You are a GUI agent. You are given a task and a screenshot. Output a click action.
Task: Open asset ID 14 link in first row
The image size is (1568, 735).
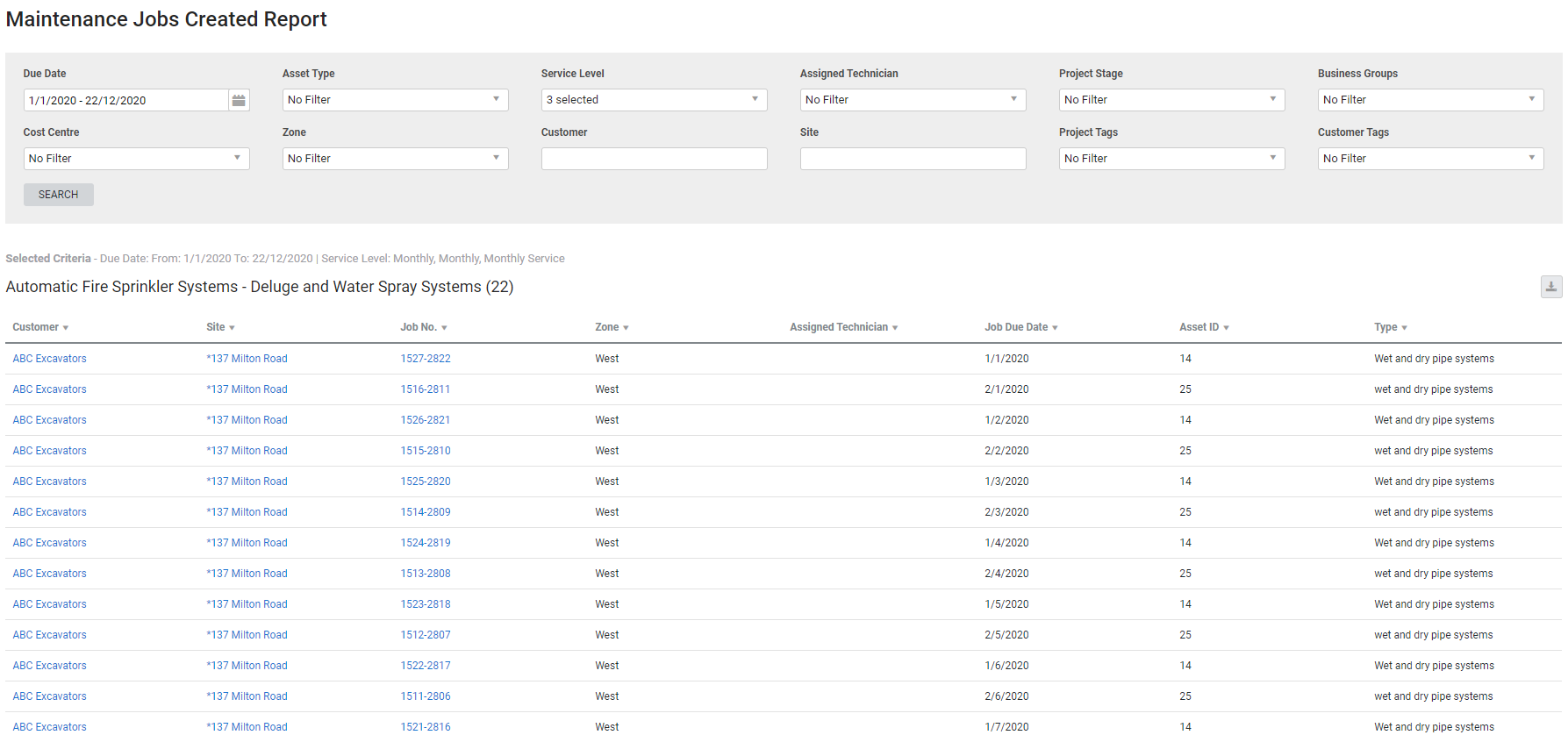1185,359
